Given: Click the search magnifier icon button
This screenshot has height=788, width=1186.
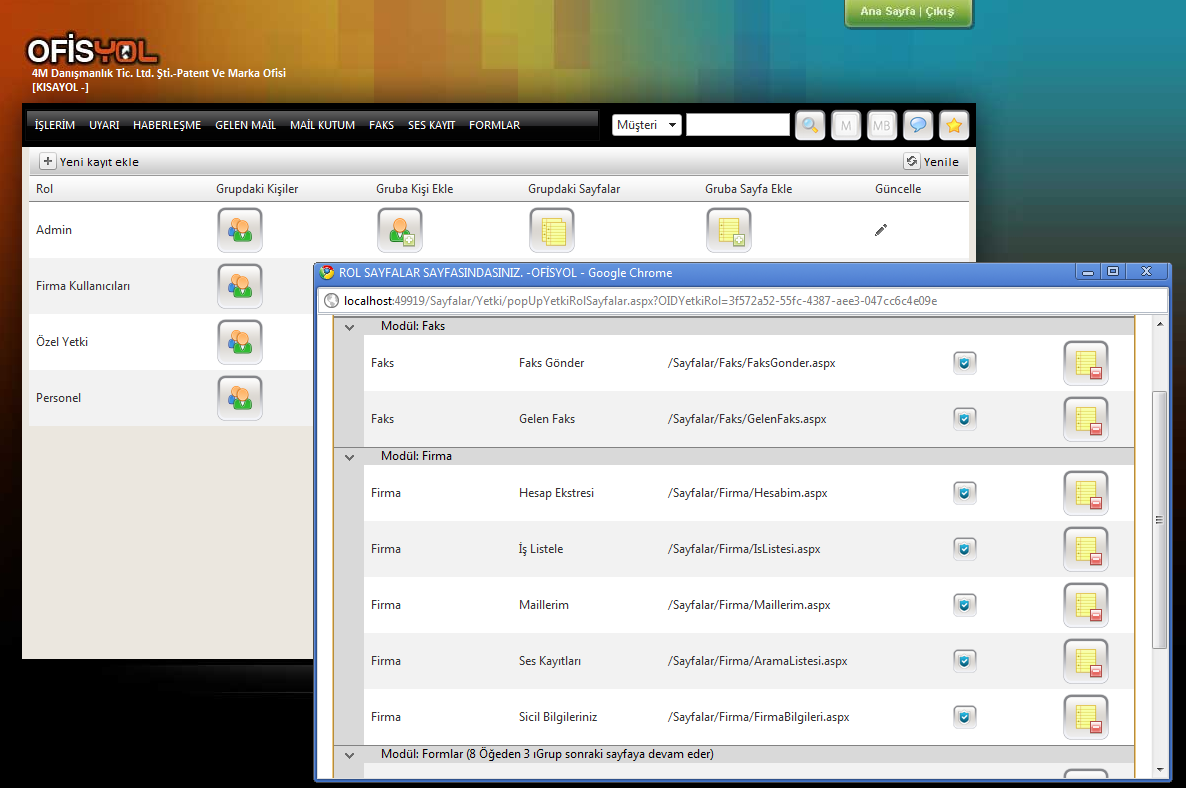Looking at the screenshot, I should [x=810, y=125].
